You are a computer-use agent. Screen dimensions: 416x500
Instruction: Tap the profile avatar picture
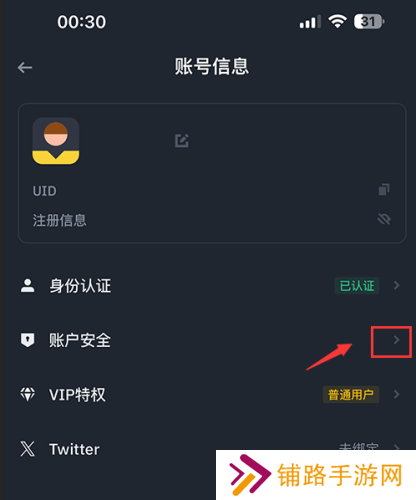point(56,141)
